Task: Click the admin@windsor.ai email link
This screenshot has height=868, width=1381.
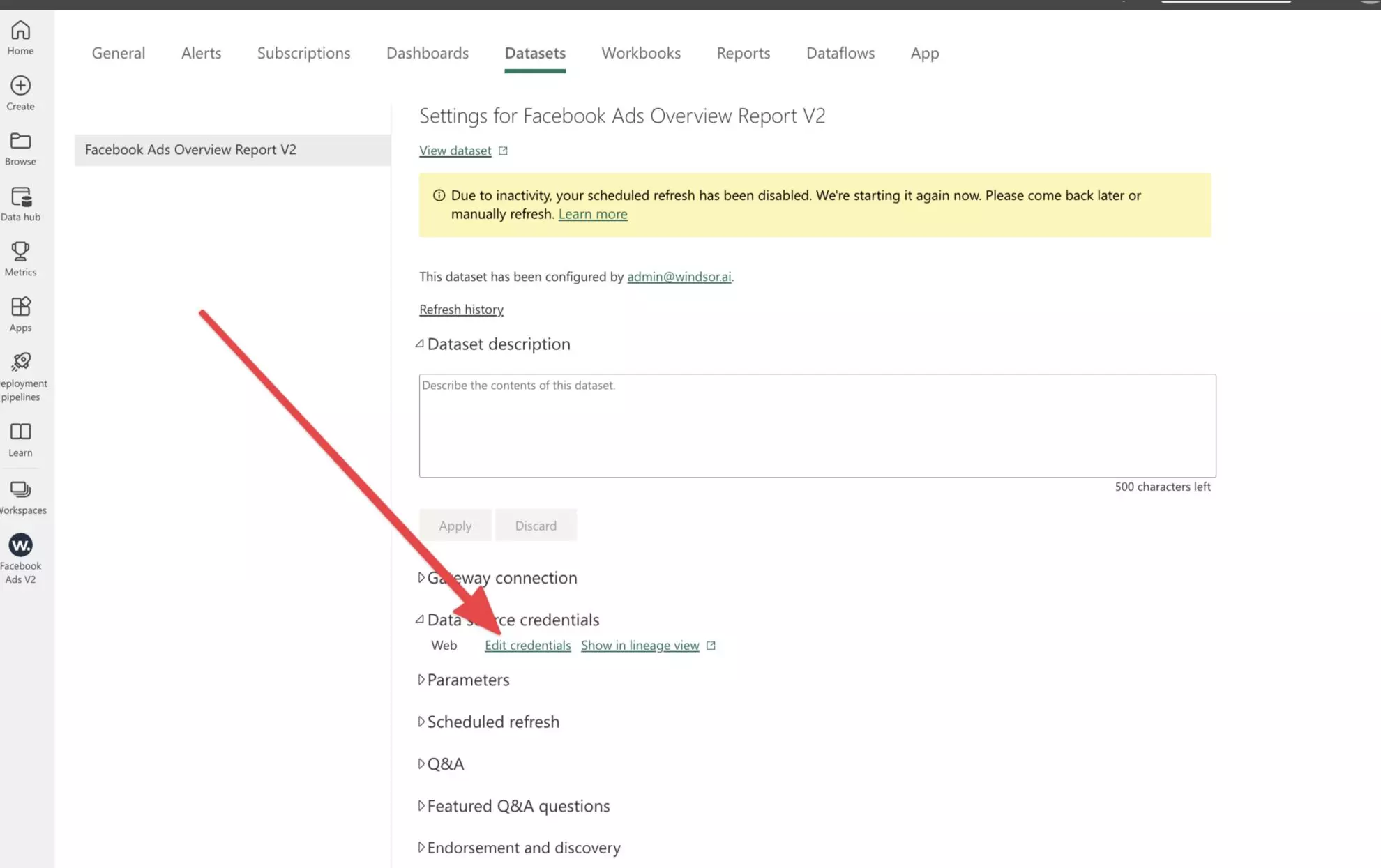Action: [x=679, y=277]
